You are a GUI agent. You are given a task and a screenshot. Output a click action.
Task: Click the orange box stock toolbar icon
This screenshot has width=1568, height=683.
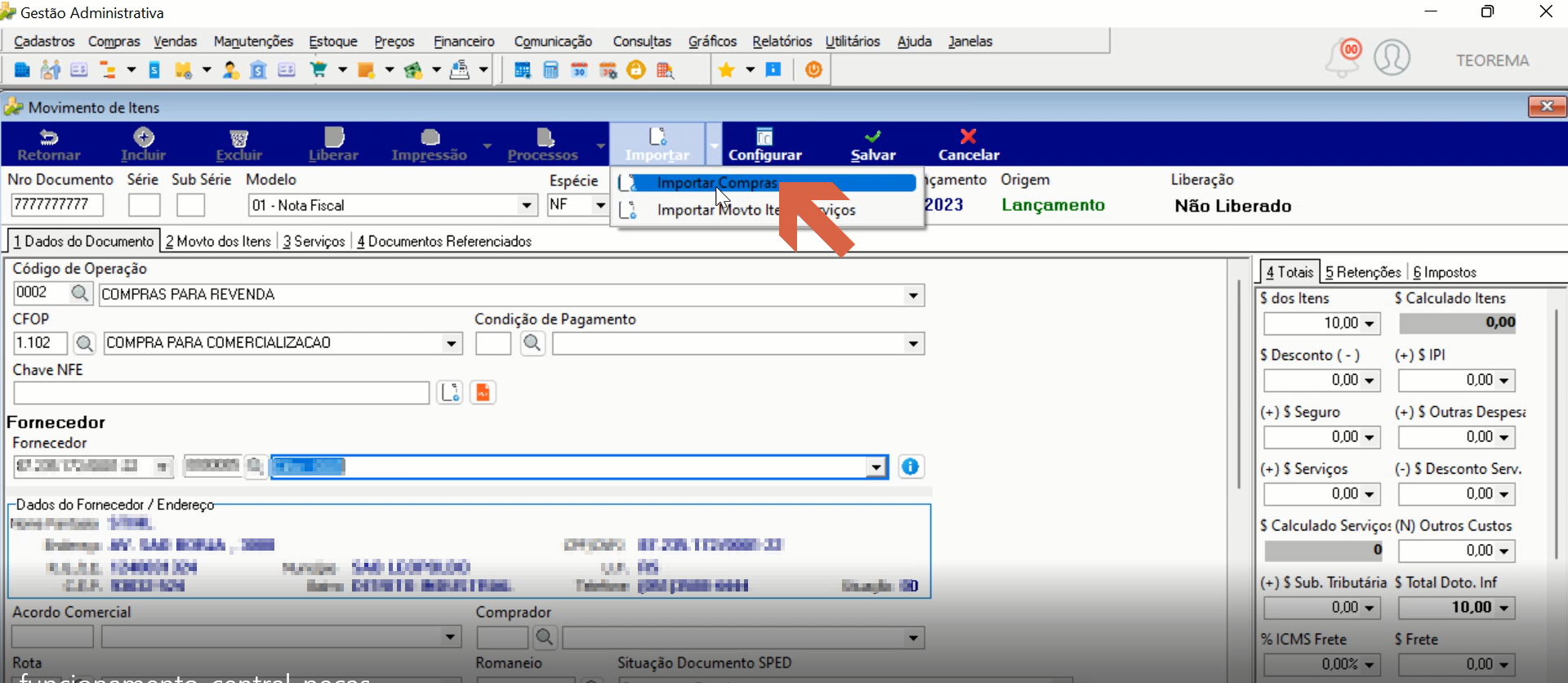tap(366, 70)
